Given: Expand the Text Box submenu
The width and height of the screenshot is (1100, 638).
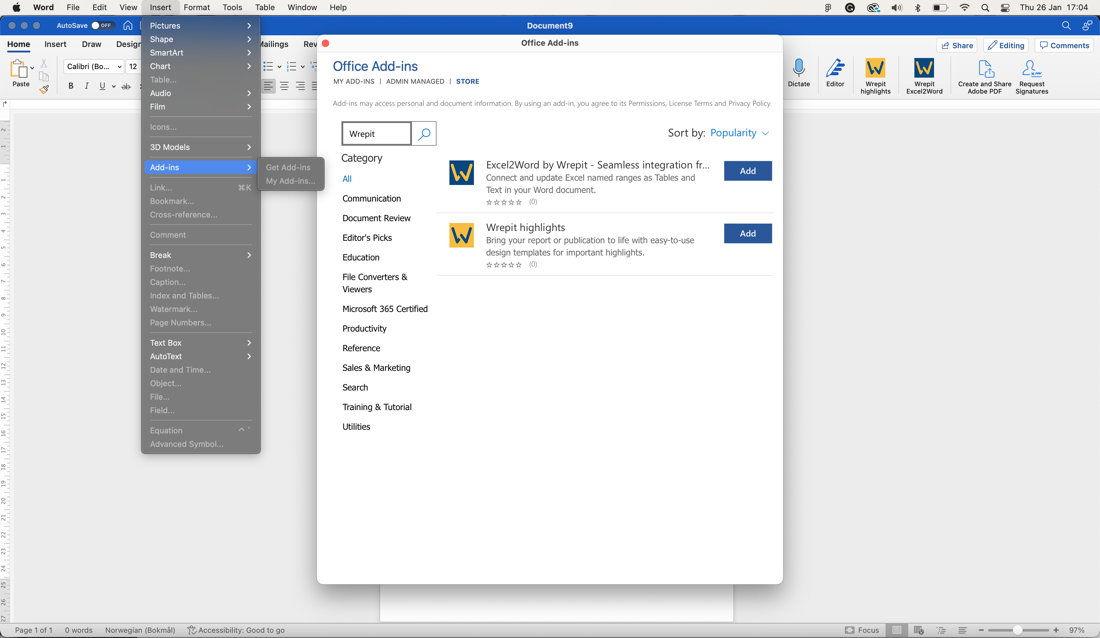Looking at the screenshot, I should (200, 343).
